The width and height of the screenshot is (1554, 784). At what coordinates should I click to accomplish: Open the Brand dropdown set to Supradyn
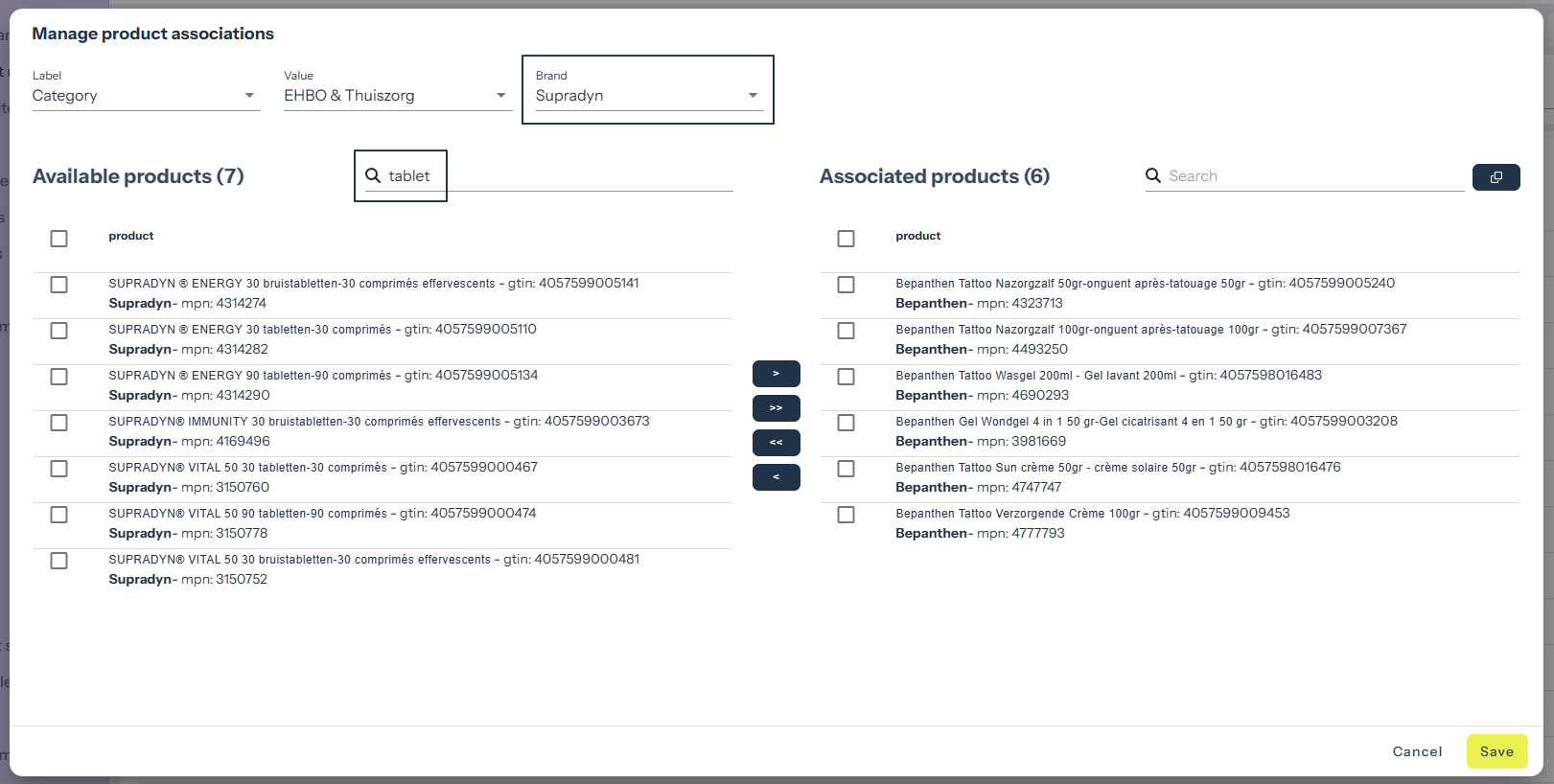click(648, 96)
